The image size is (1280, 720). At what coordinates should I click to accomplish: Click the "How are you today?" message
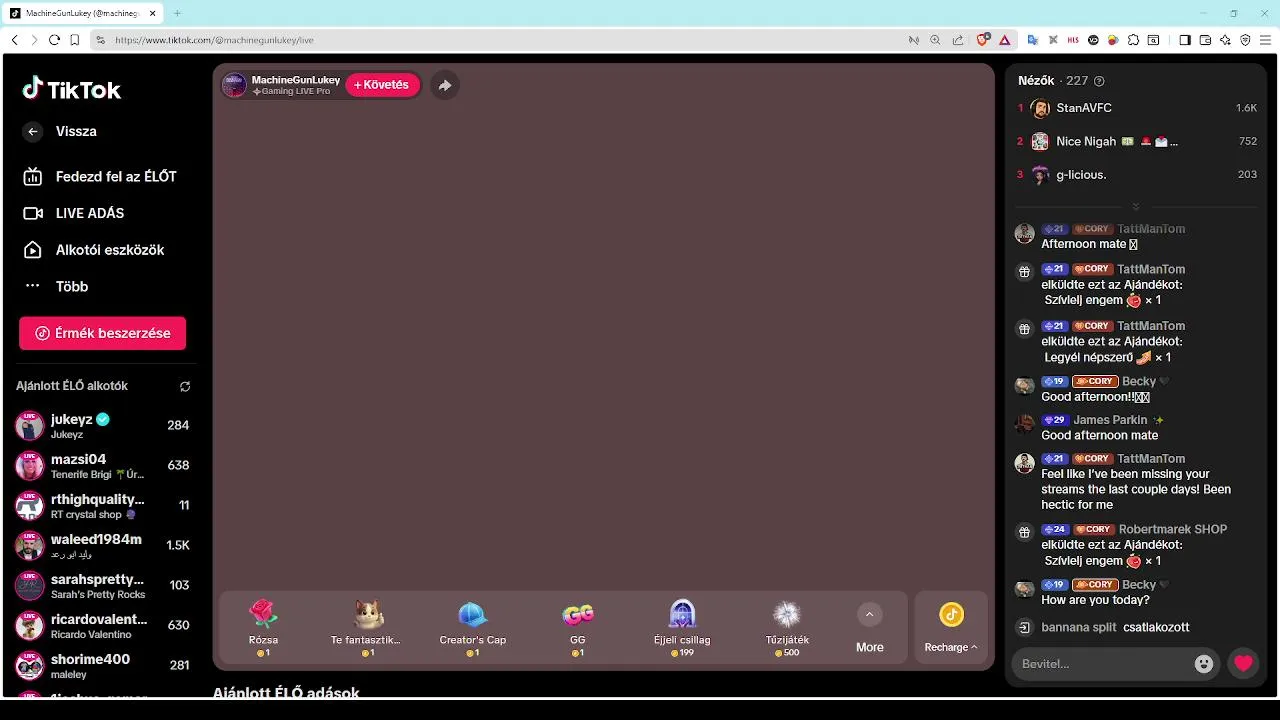point(1095,600)
